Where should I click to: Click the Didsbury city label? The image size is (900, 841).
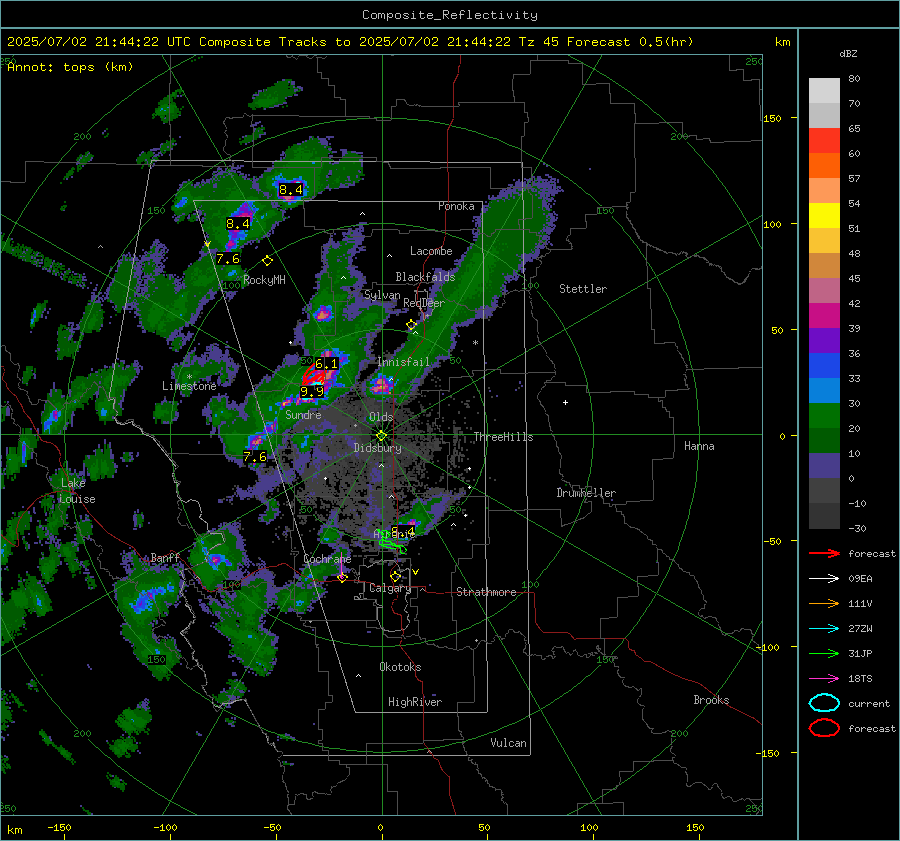[377, 448]
